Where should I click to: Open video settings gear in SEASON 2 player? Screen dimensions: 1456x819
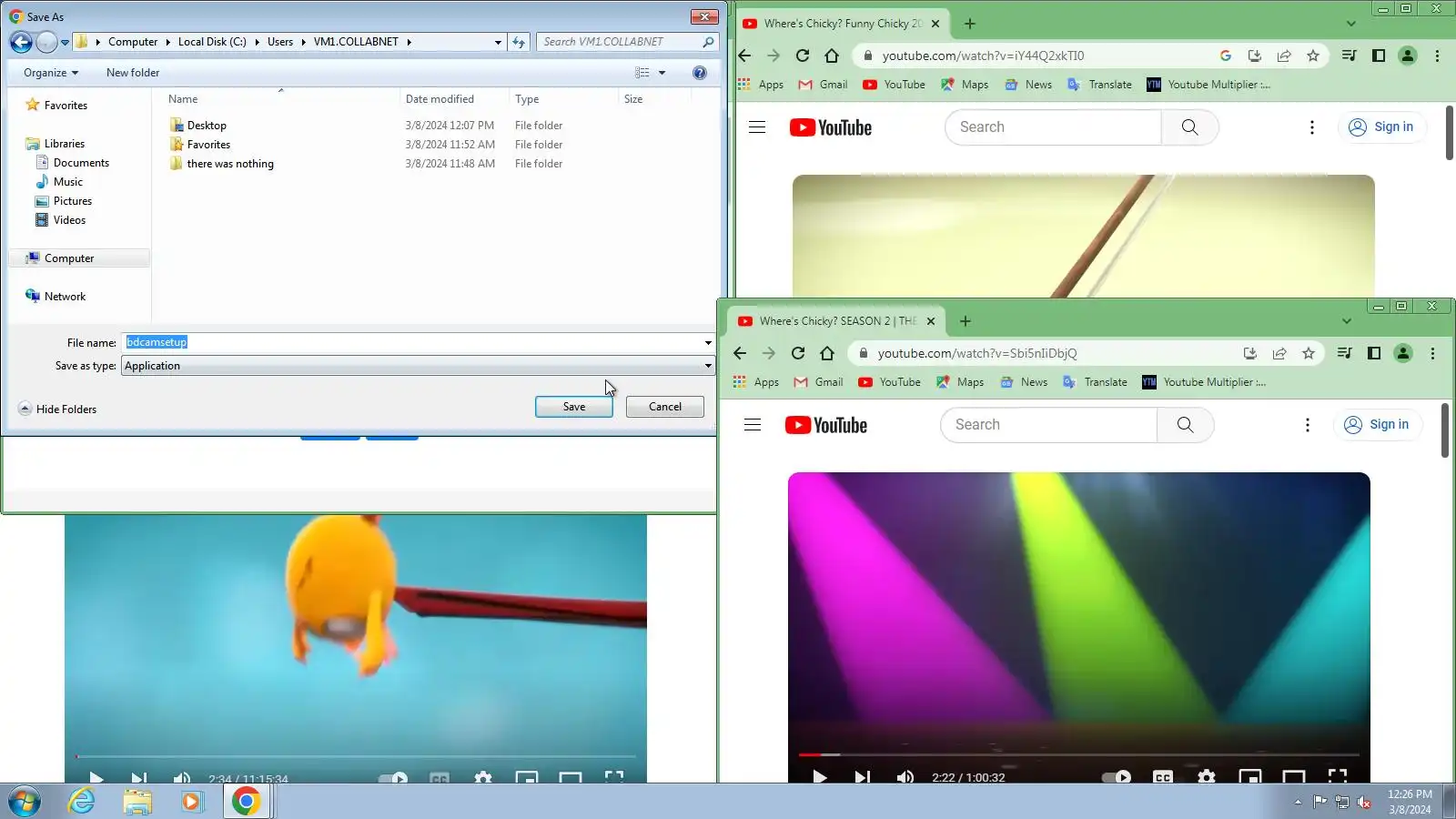(1207, 776)
